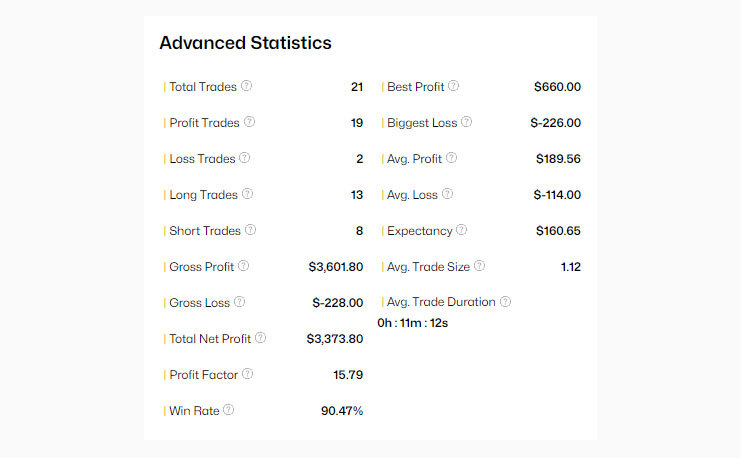Image resolution: width=741 pixels, height=458 pixels.
Task: Click the Win Rate help icon
Action: click(229, 410)
